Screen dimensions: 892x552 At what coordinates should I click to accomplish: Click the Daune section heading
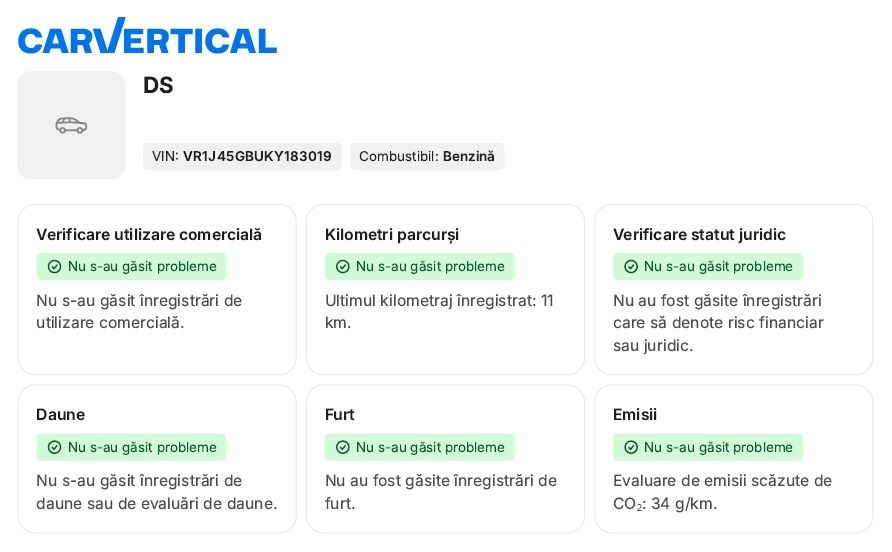(x=60, y=414)
